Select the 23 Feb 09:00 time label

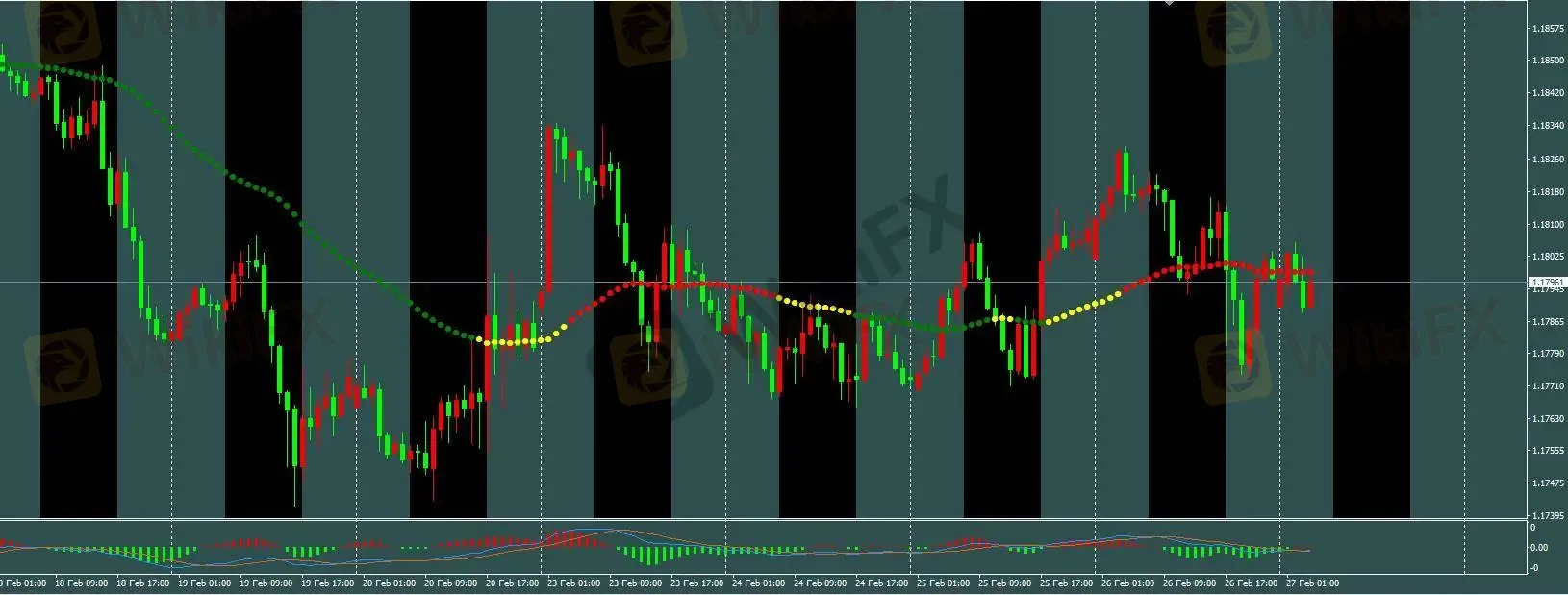coord(635,583)
